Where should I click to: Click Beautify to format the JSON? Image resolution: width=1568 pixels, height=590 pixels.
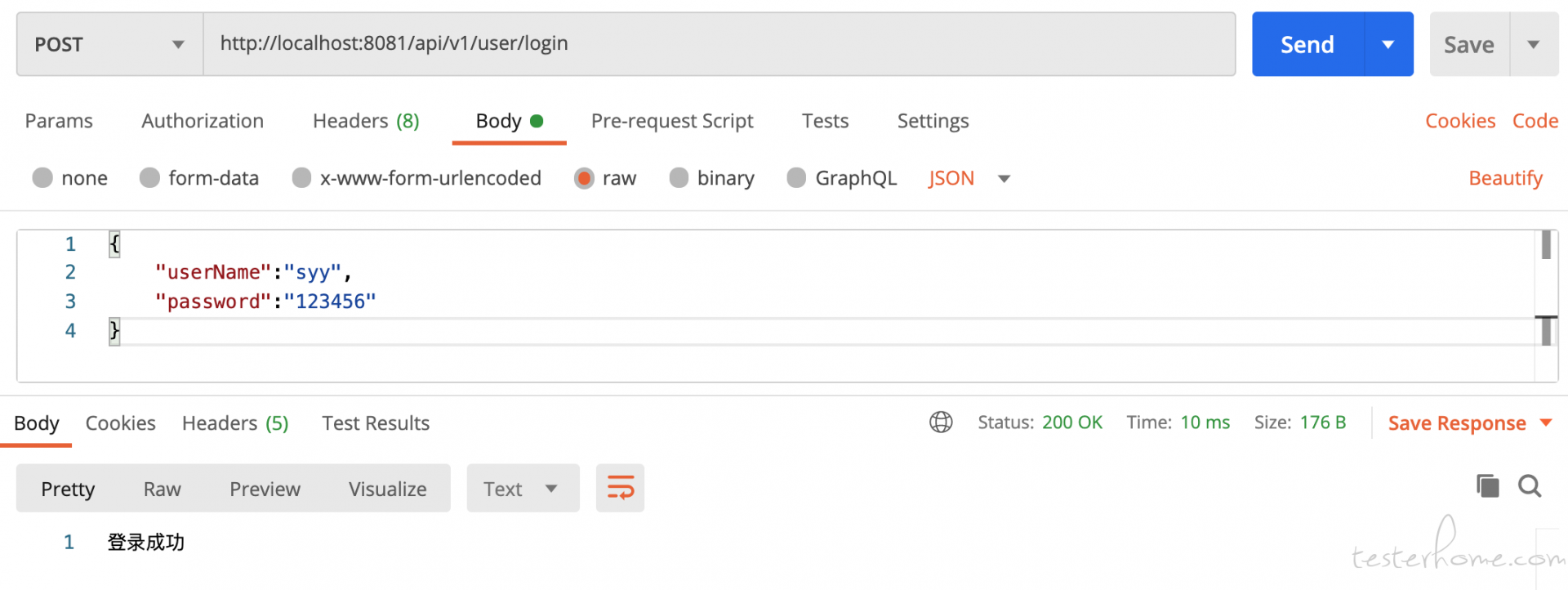click(1505, 178)
